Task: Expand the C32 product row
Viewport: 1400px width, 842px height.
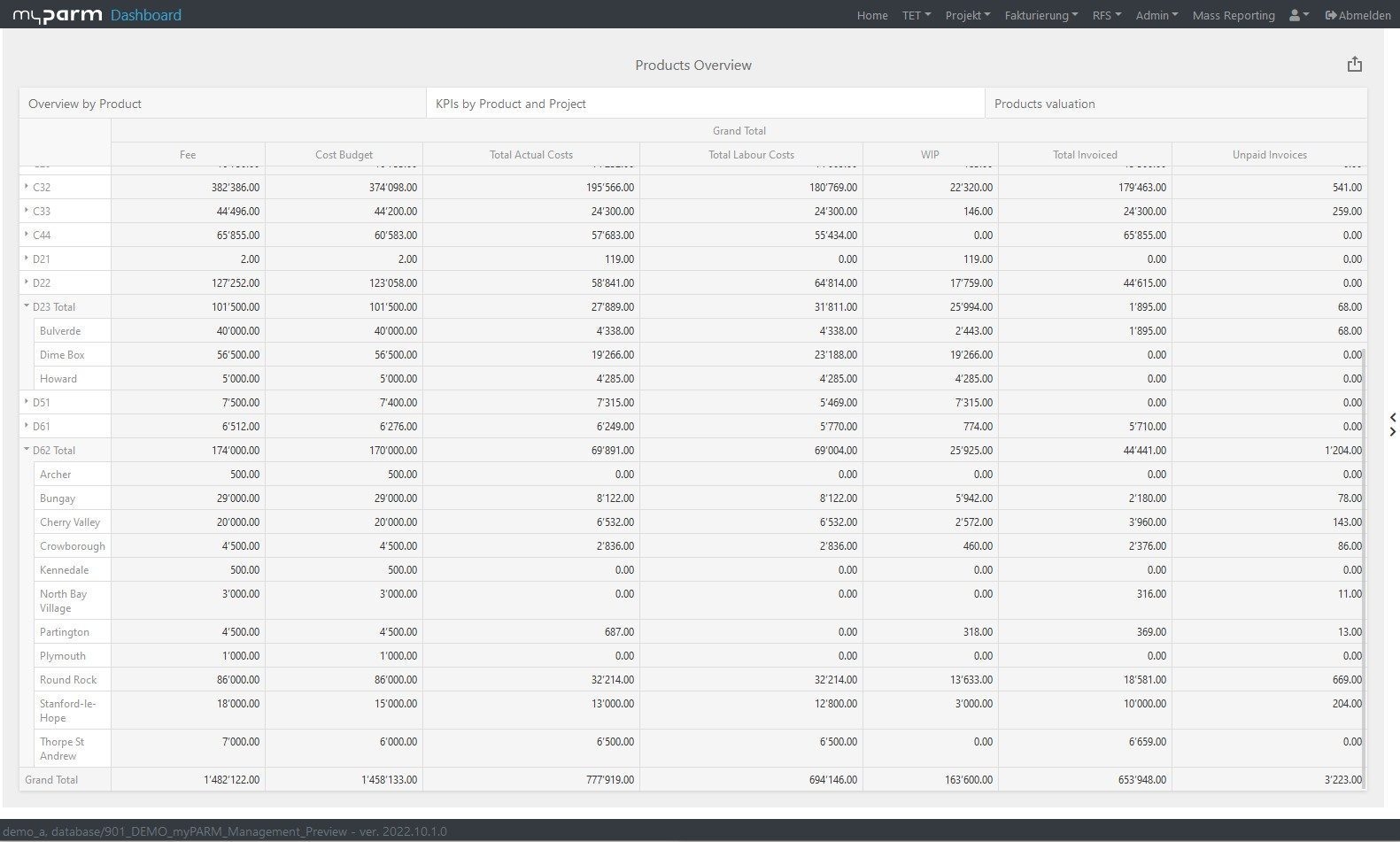Action: tap(27, 187)
